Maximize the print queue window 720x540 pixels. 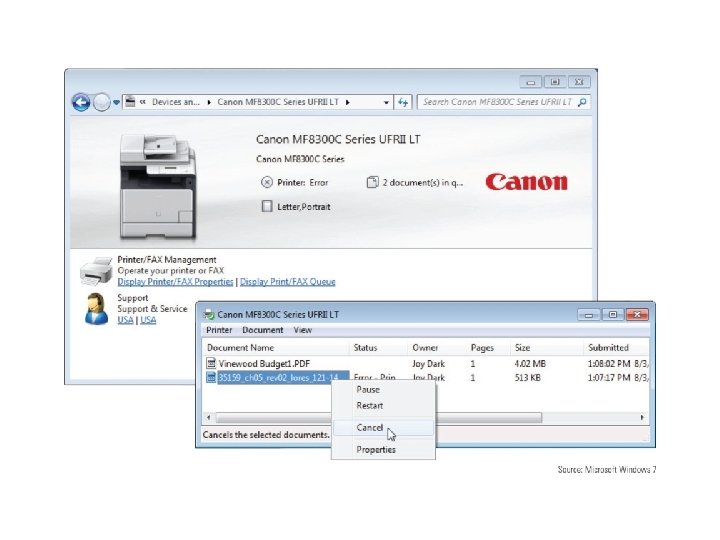613,315
